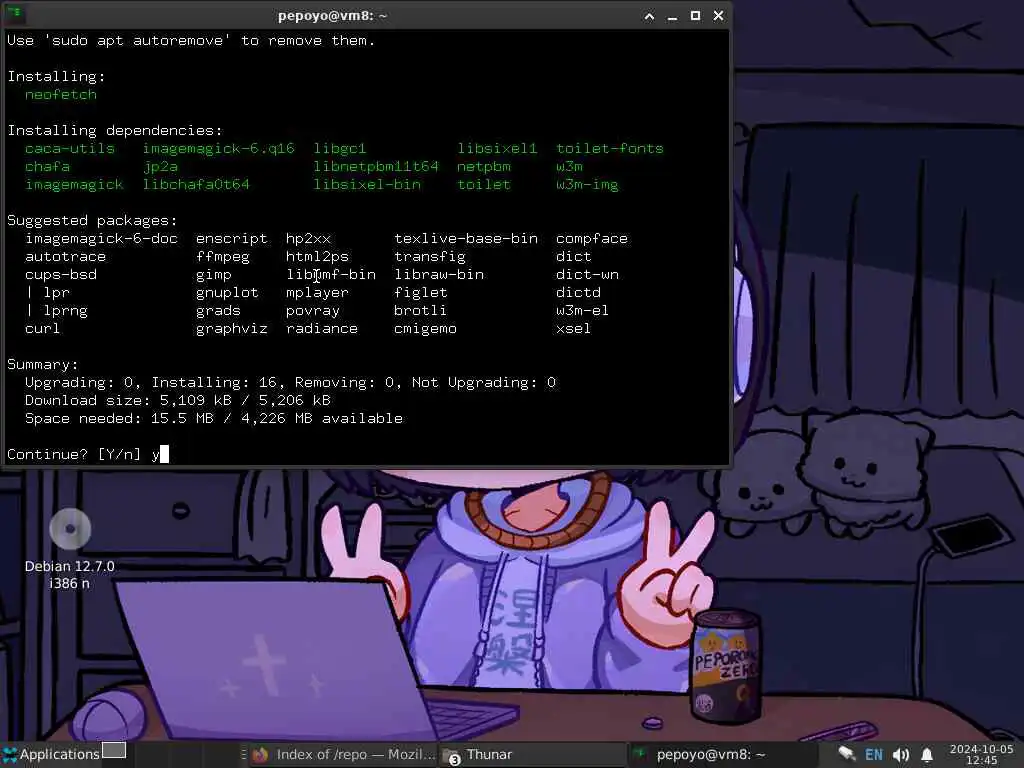Click 'toilet-fonts' in dependencies

pyautogui.click(x=609, y=148)
